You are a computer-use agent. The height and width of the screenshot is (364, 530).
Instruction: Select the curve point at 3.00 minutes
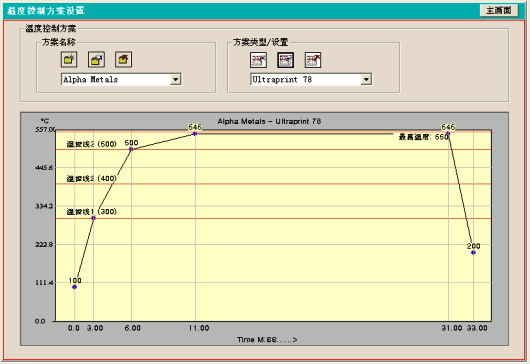point(94,218)
